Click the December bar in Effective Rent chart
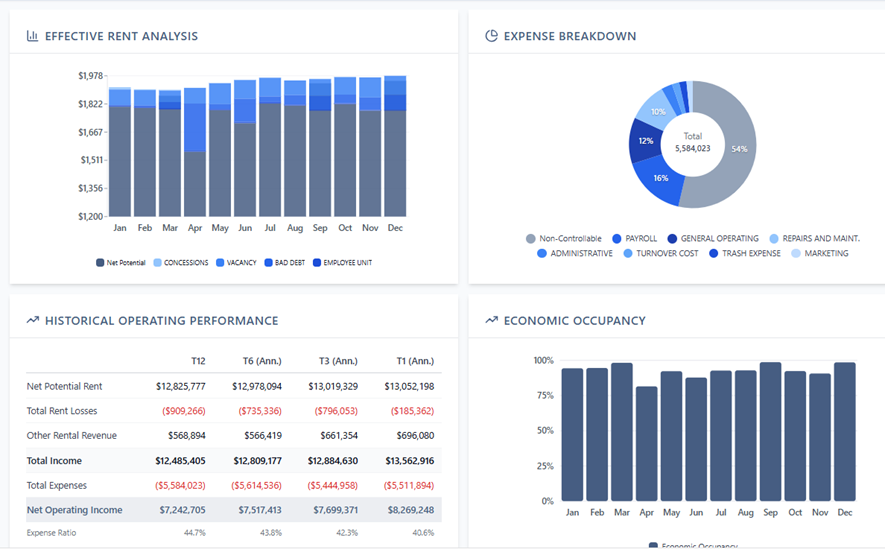 click(395, 146)
